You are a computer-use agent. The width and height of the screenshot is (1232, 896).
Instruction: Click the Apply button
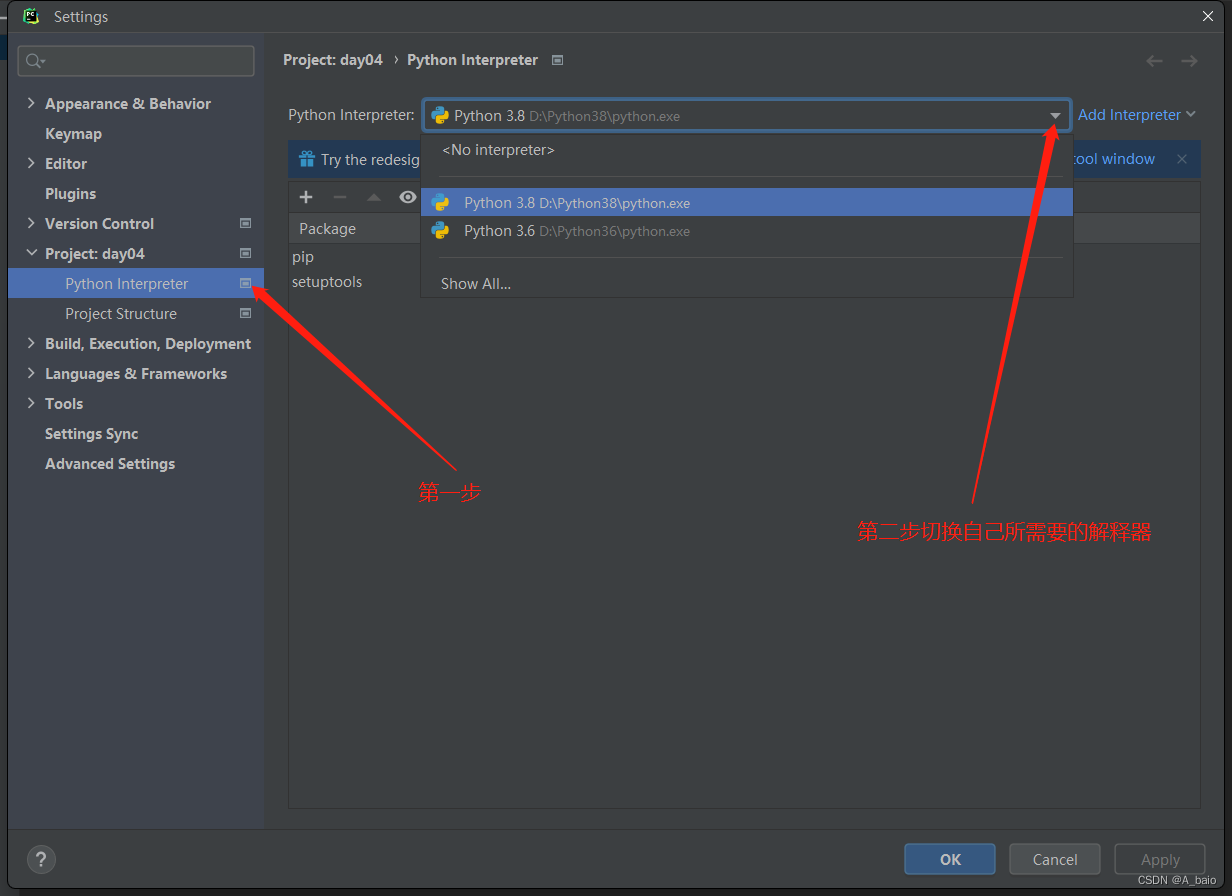1160,859
